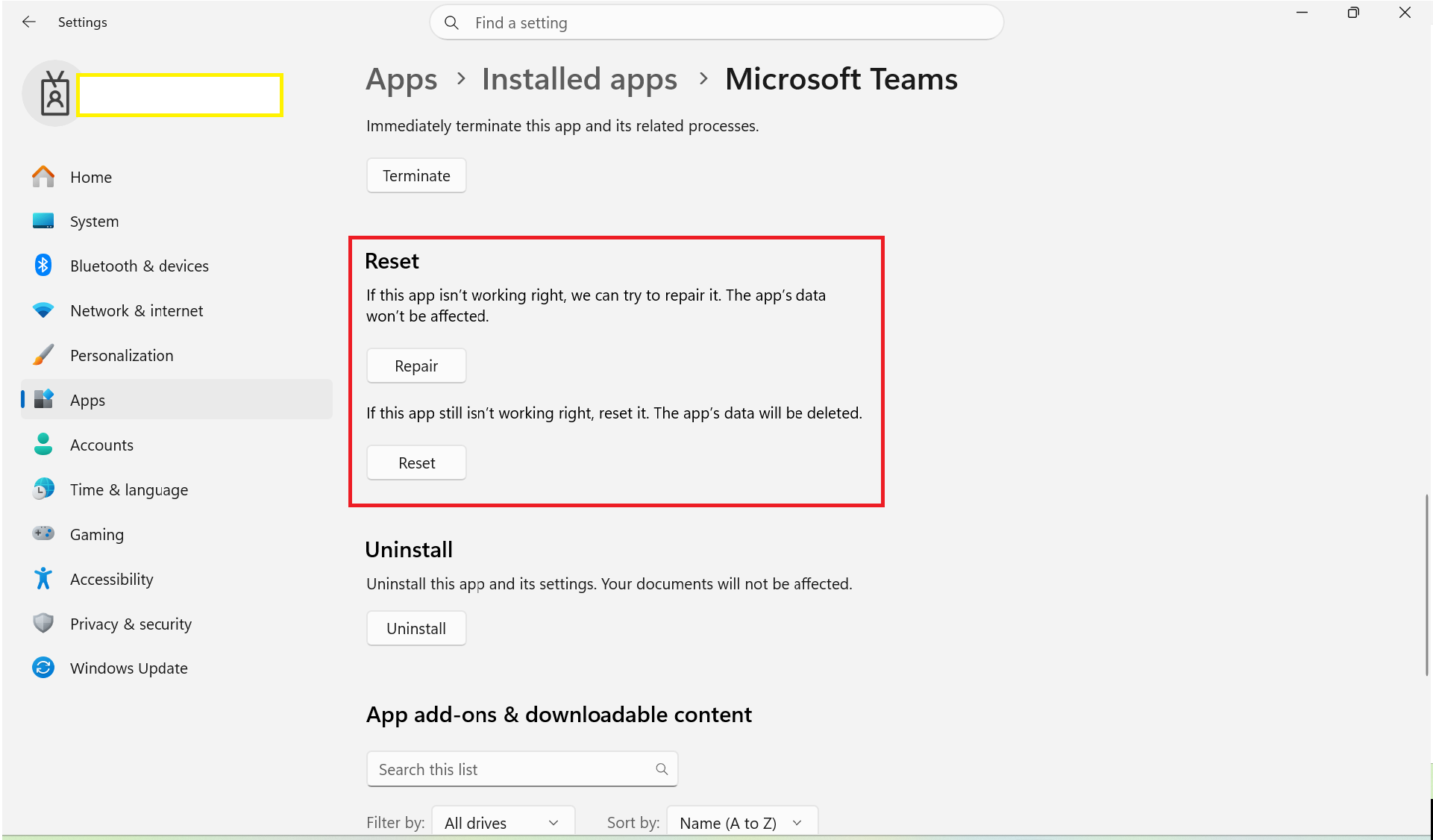
Task: Click the Home house icon
Action: point(43,177)
